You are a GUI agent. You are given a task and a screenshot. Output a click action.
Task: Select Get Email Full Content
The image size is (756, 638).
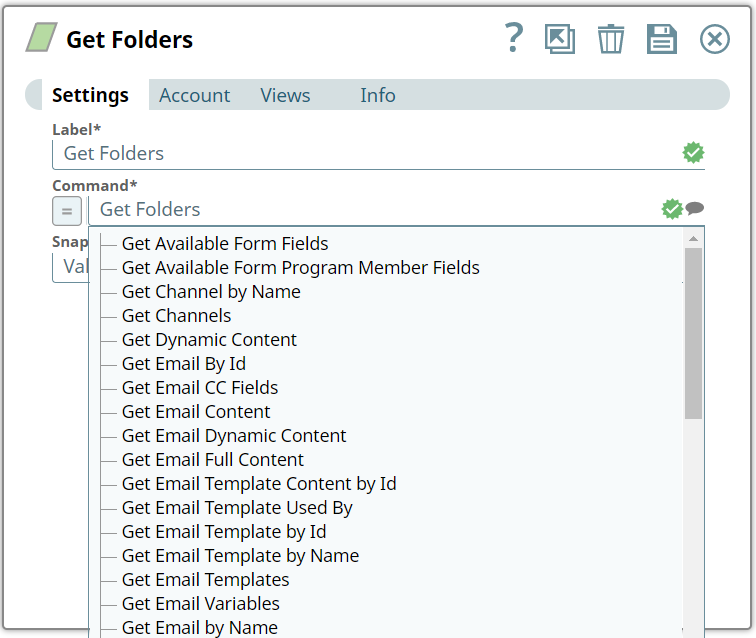click(x=213, y=460)
